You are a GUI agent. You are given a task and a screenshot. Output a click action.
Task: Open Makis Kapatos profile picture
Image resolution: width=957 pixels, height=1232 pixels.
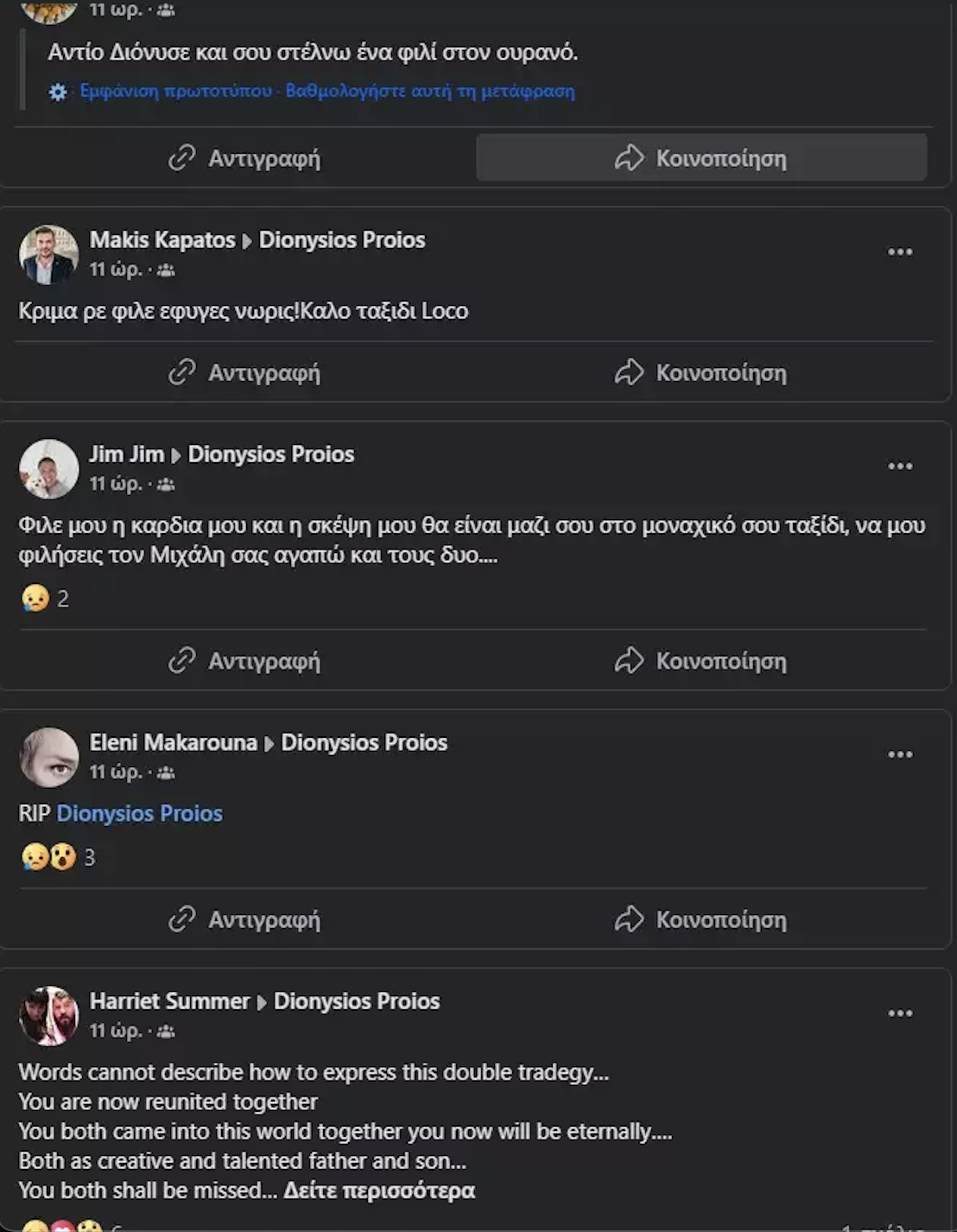pos(49,255)
